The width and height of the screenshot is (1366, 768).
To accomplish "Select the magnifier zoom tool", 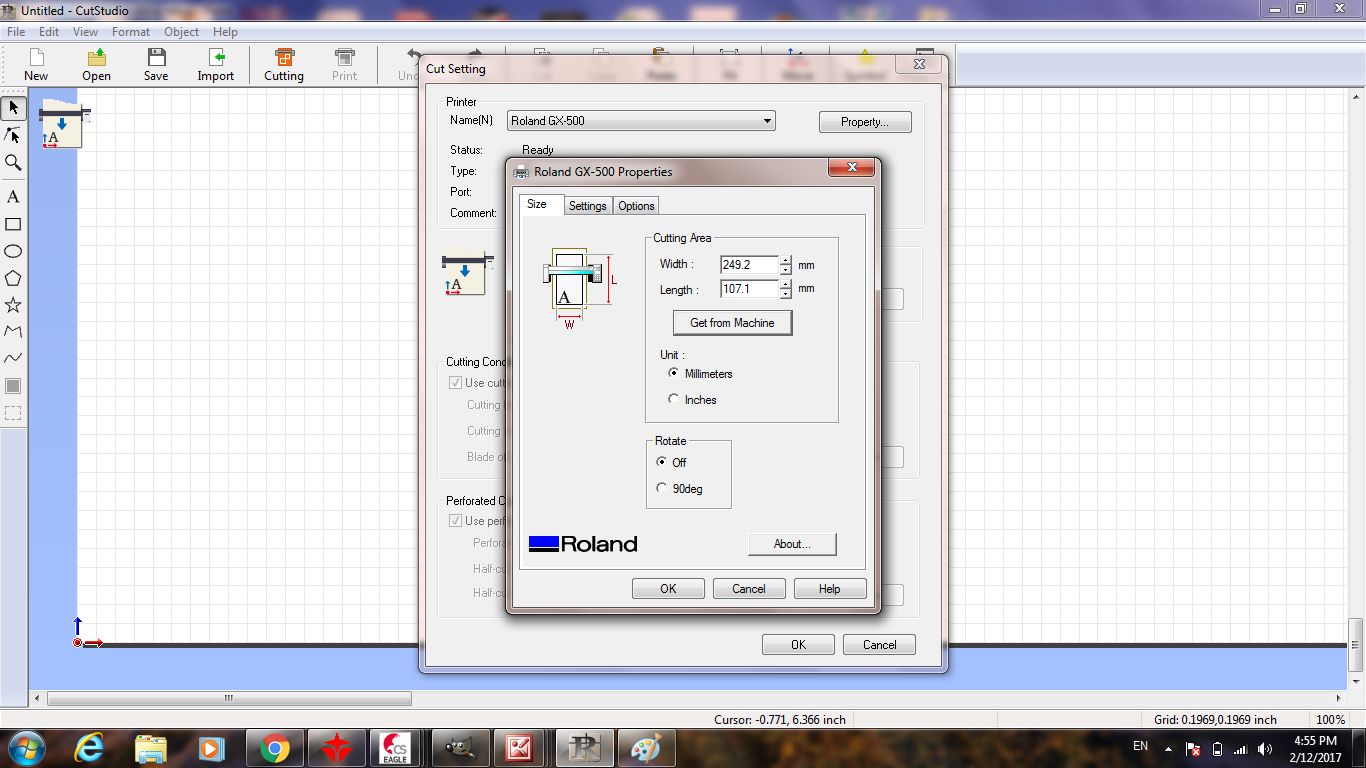I will pos(13,162).
